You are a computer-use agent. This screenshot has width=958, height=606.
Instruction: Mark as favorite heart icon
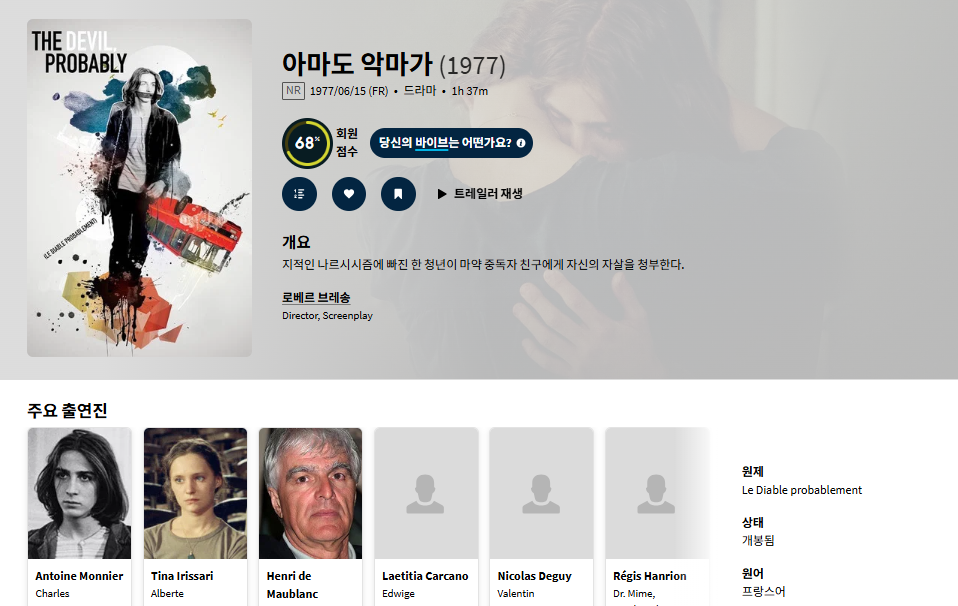coord(349,194)
